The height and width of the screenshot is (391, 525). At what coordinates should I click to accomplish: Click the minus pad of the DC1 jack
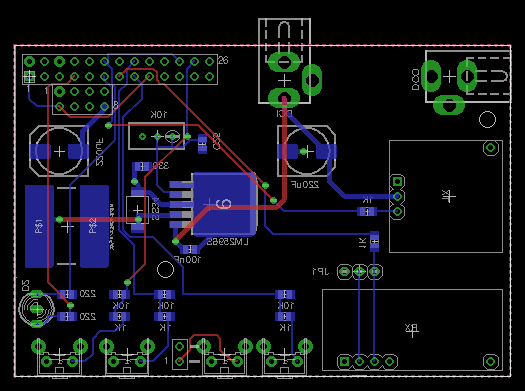click(x=284, y=62)
